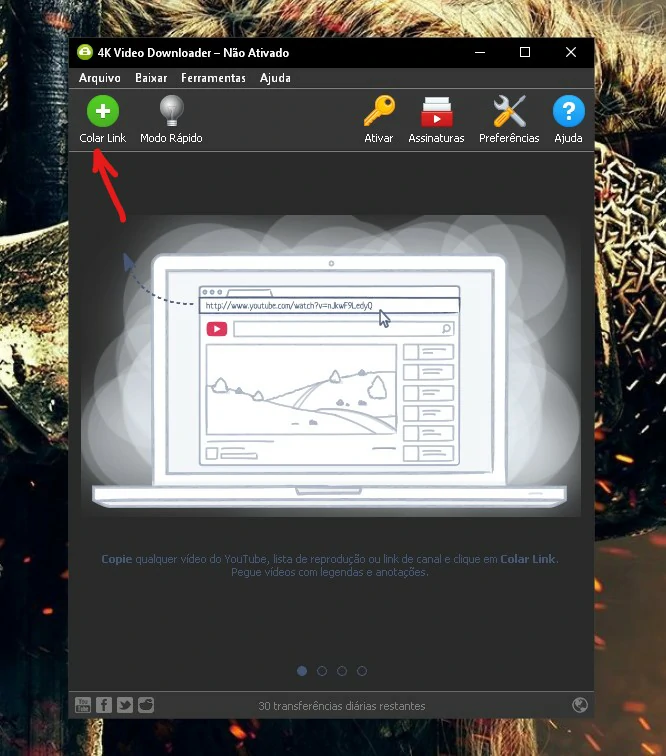Toggle the Modo Rápido light bulb
Screen dimensions: 666x756
[172, 111]
